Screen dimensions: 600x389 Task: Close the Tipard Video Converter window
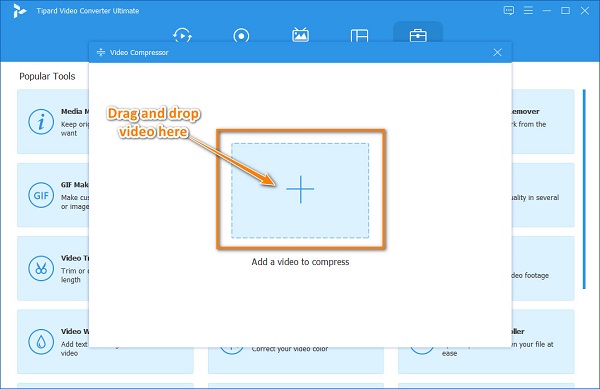584,11
